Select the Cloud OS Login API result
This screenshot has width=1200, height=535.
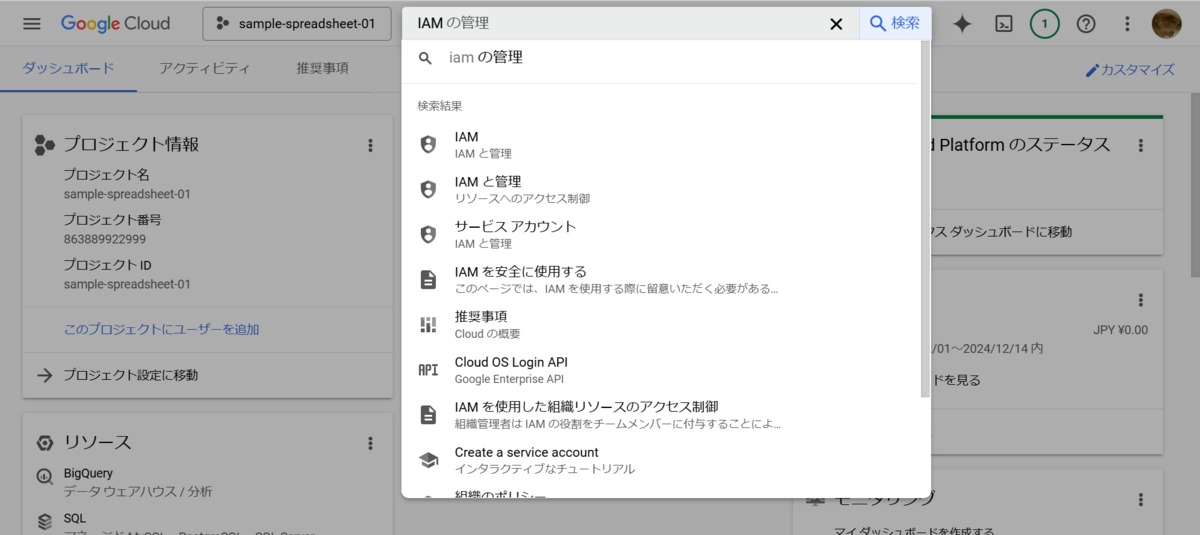660,370
